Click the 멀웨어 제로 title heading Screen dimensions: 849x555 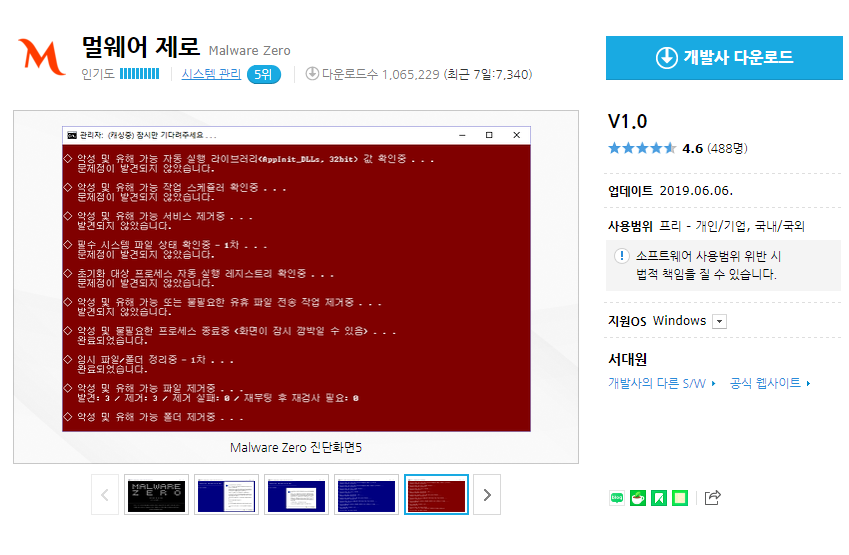[141, 47]
